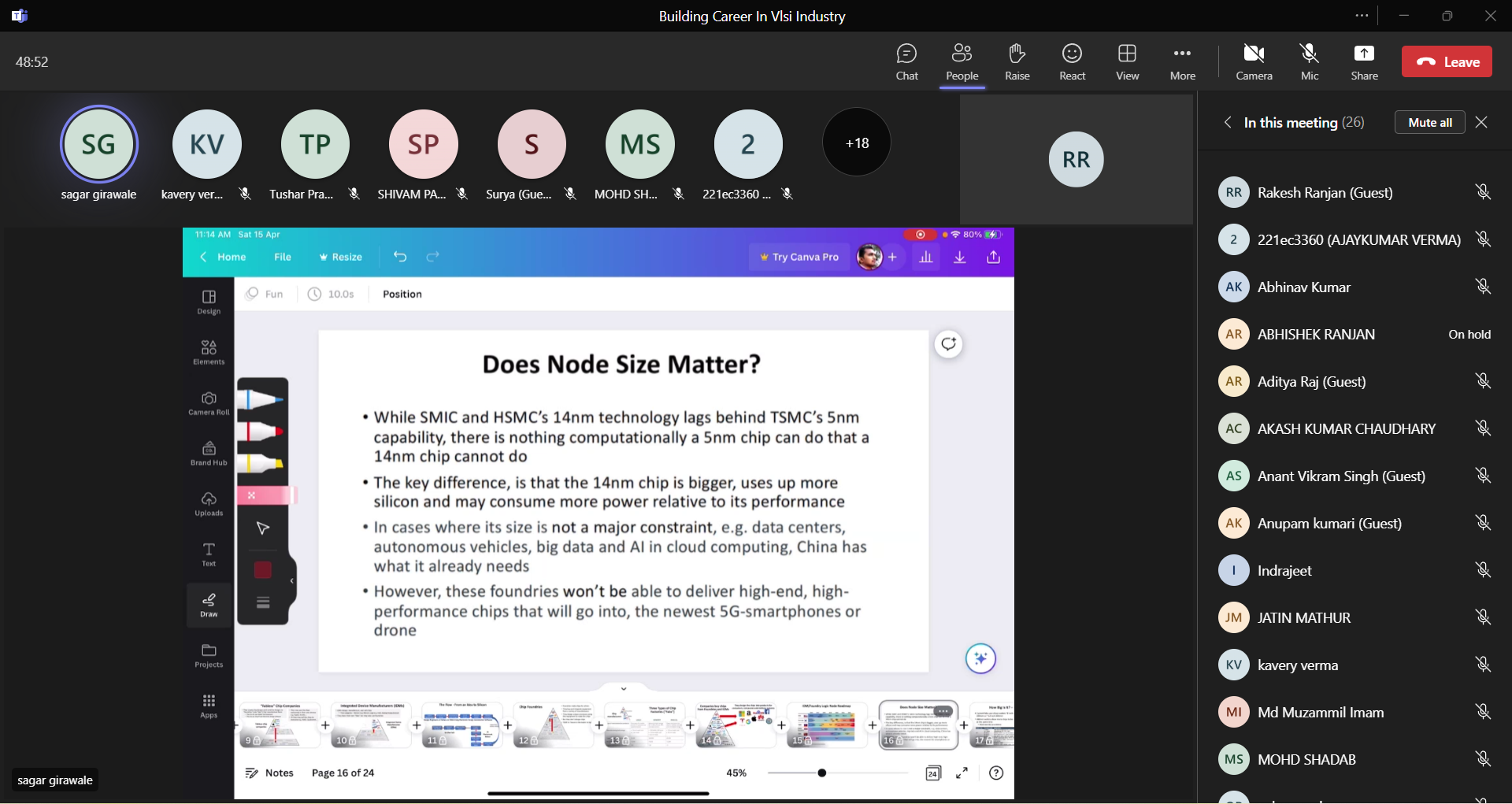Raise your hand in the meeting
The height and width of the screenshot is (804, 1512).
(x=1017, y=62)
